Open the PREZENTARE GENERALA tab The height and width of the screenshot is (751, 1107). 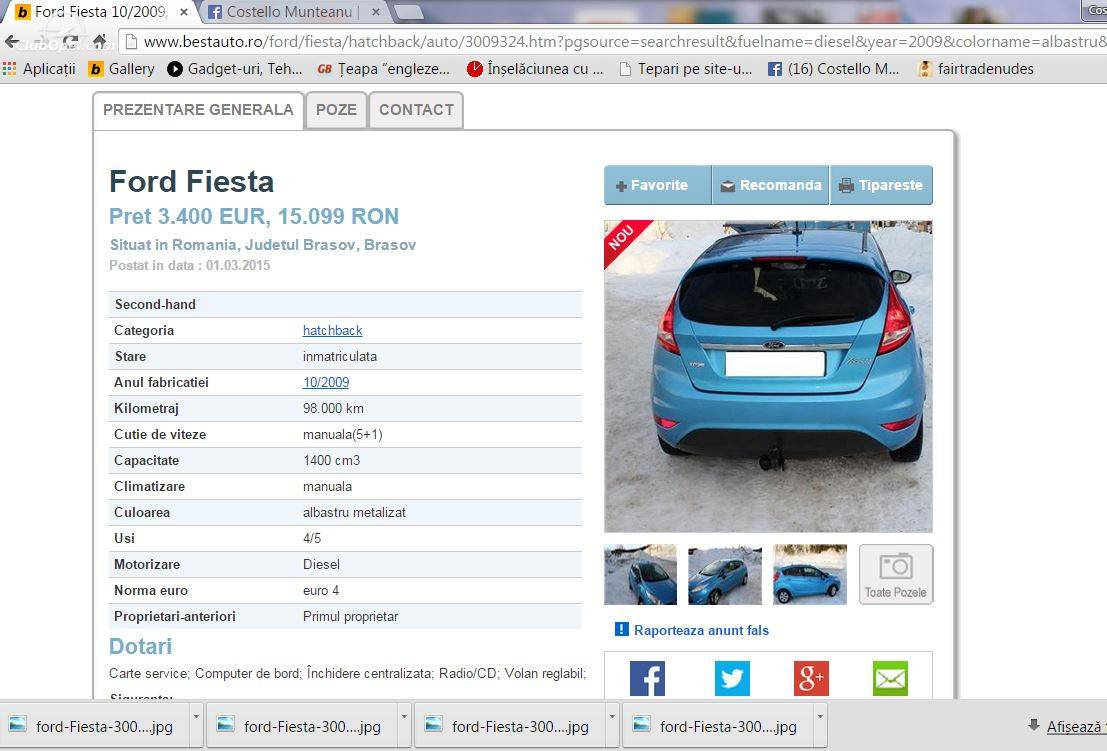[x=198, y=110]
